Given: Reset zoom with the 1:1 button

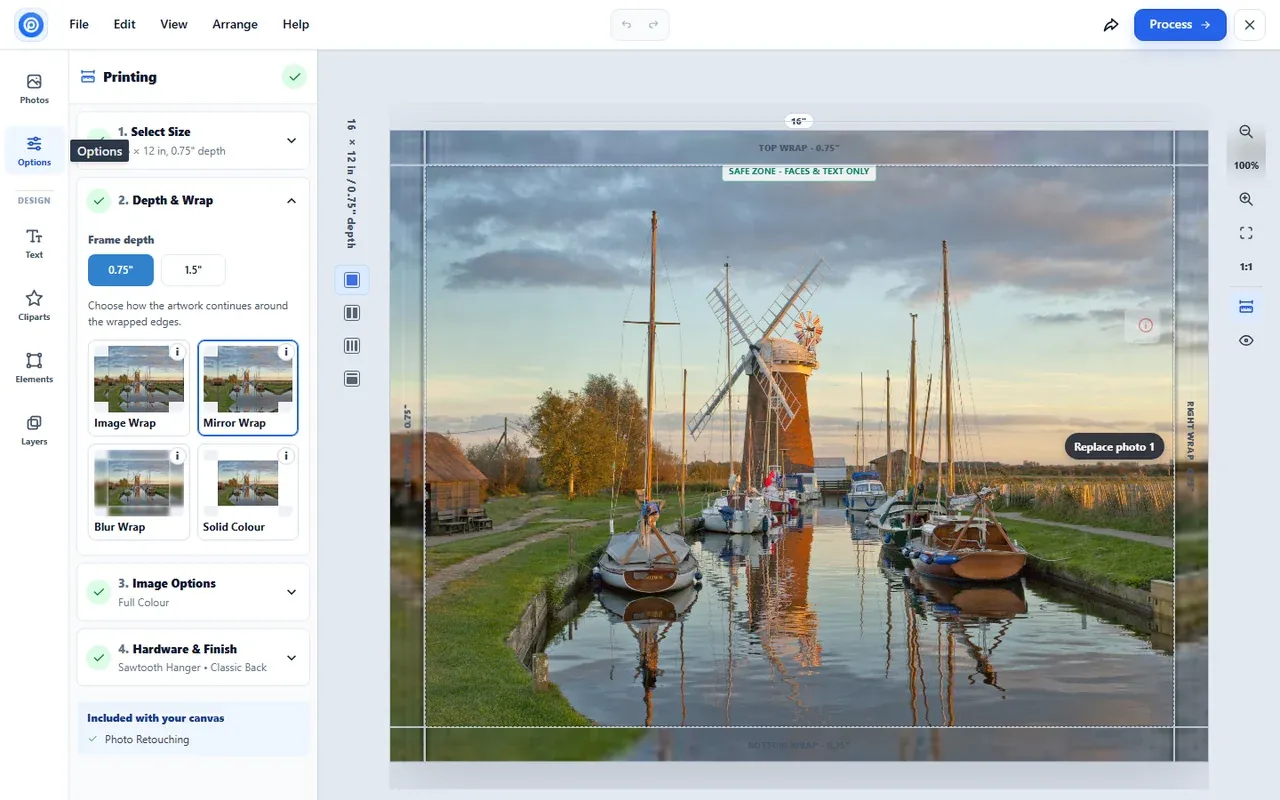Looking at the screenshot, I should point(1246,267).
